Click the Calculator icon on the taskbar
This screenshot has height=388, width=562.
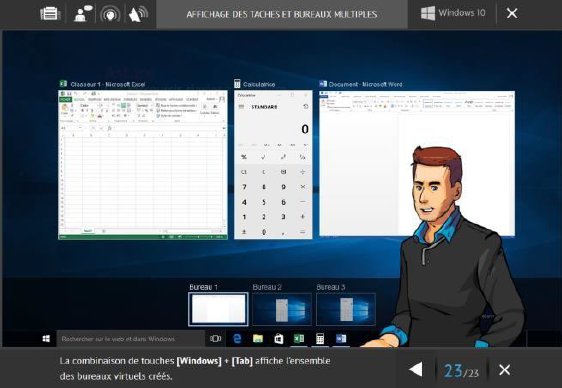point(320,339)
